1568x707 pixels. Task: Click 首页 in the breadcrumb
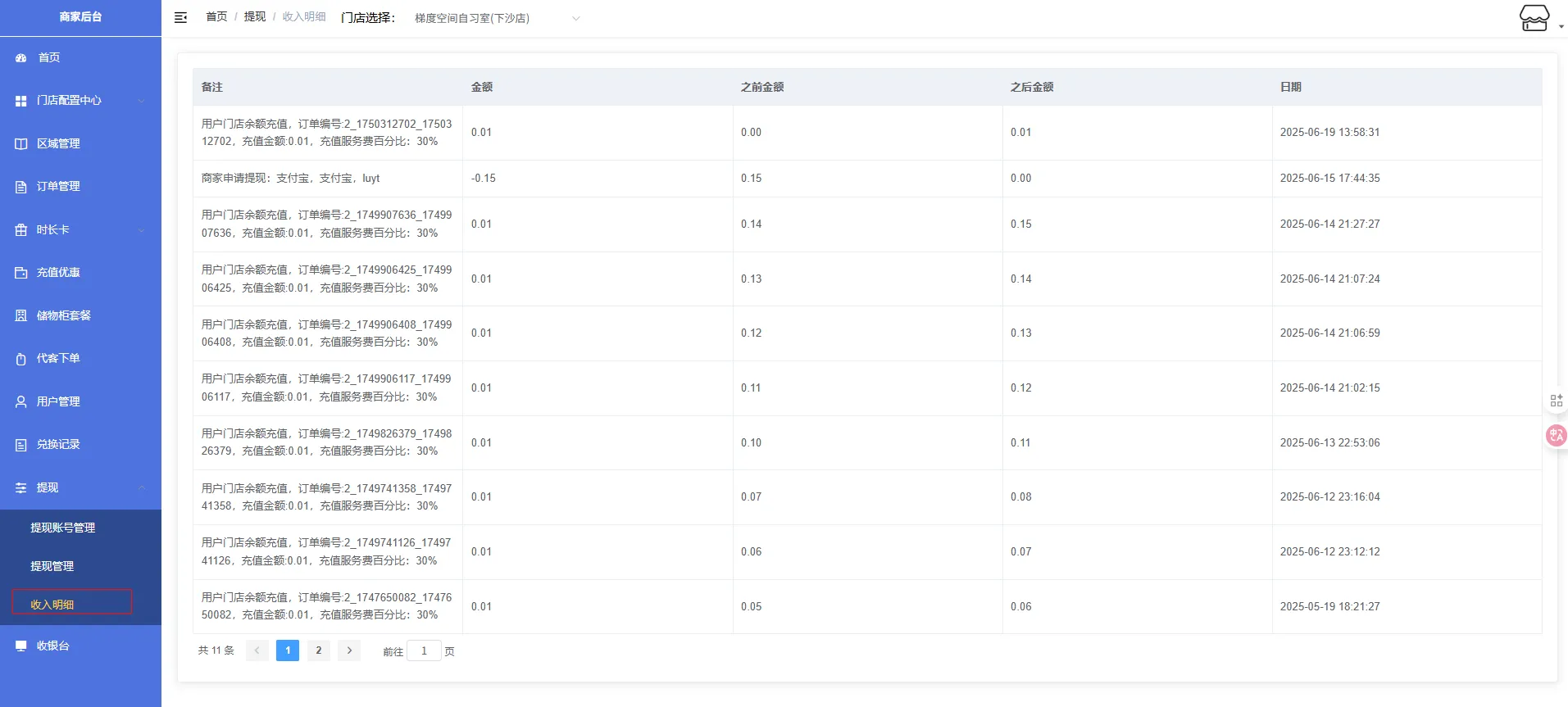click(x=216, y=17)
